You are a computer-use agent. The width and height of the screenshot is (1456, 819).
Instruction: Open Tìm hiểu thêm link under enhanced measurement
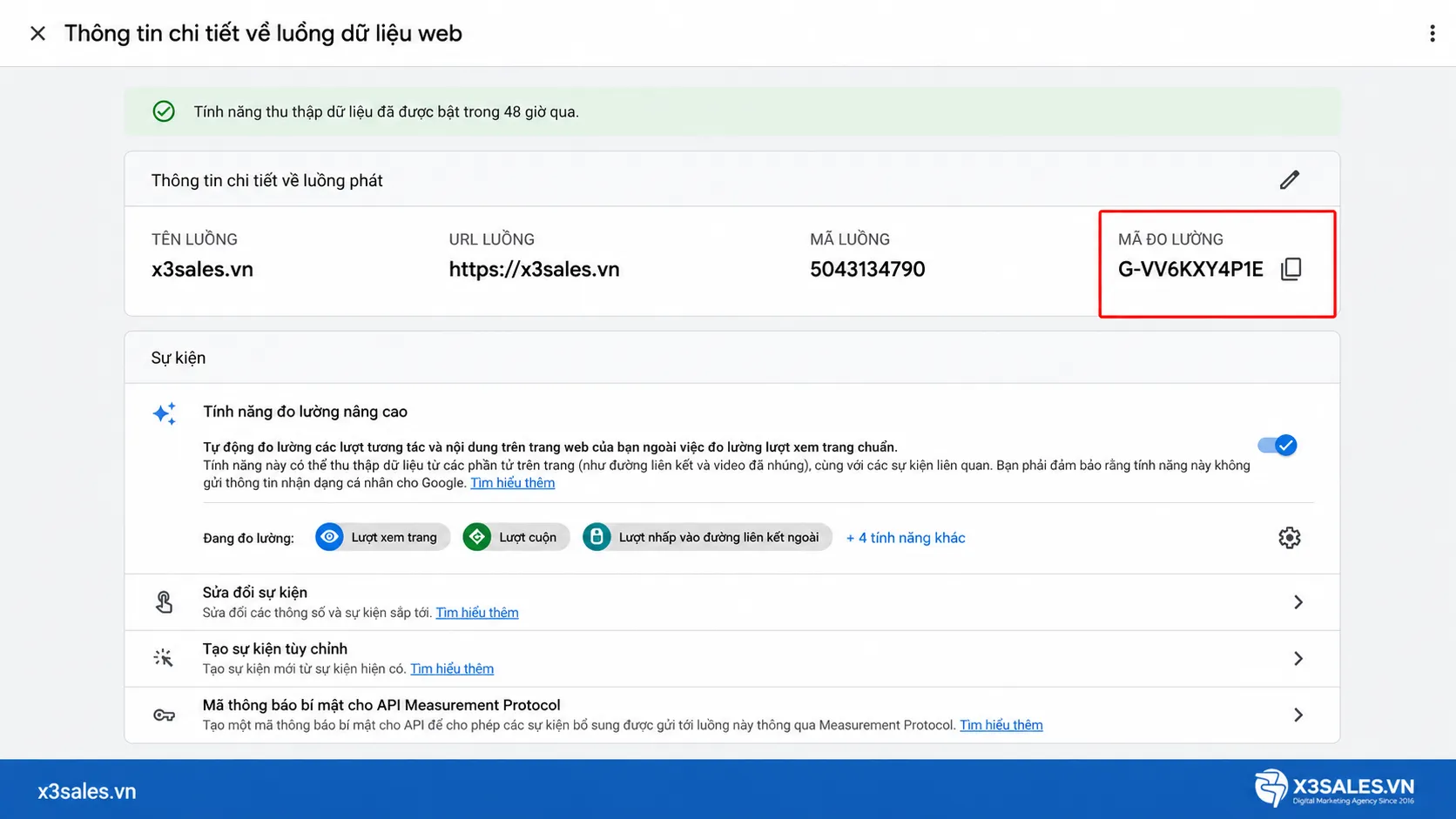point(512,483)
